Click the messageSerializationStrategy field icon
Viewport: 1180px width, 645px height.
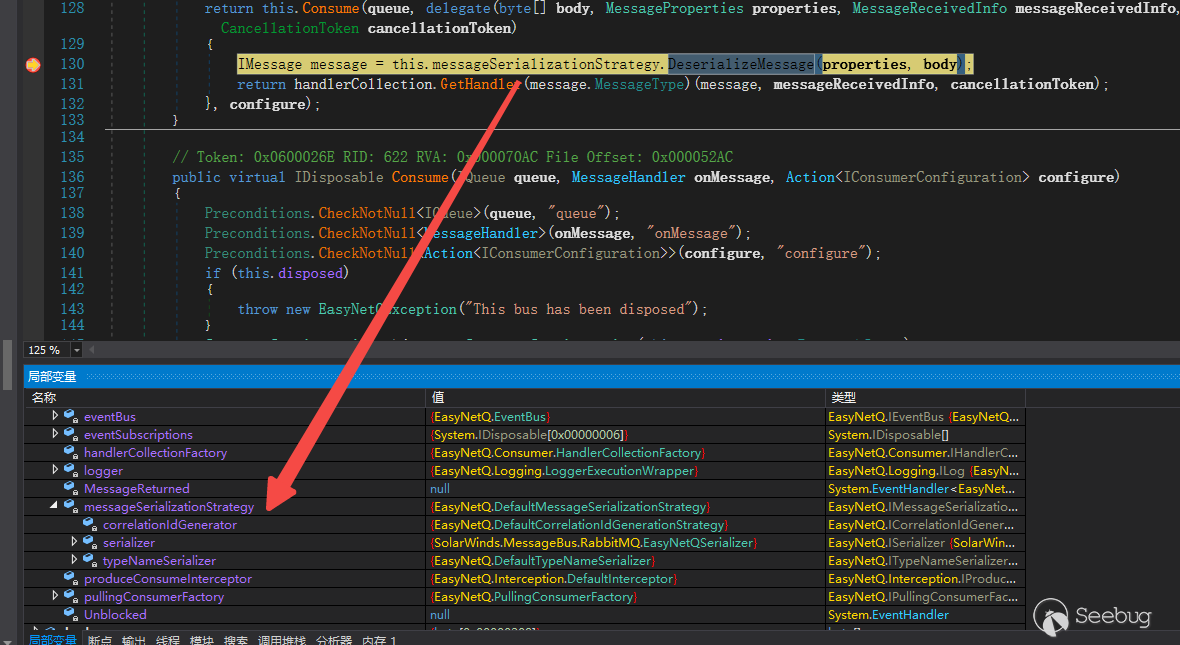click(x=71, y=507)
